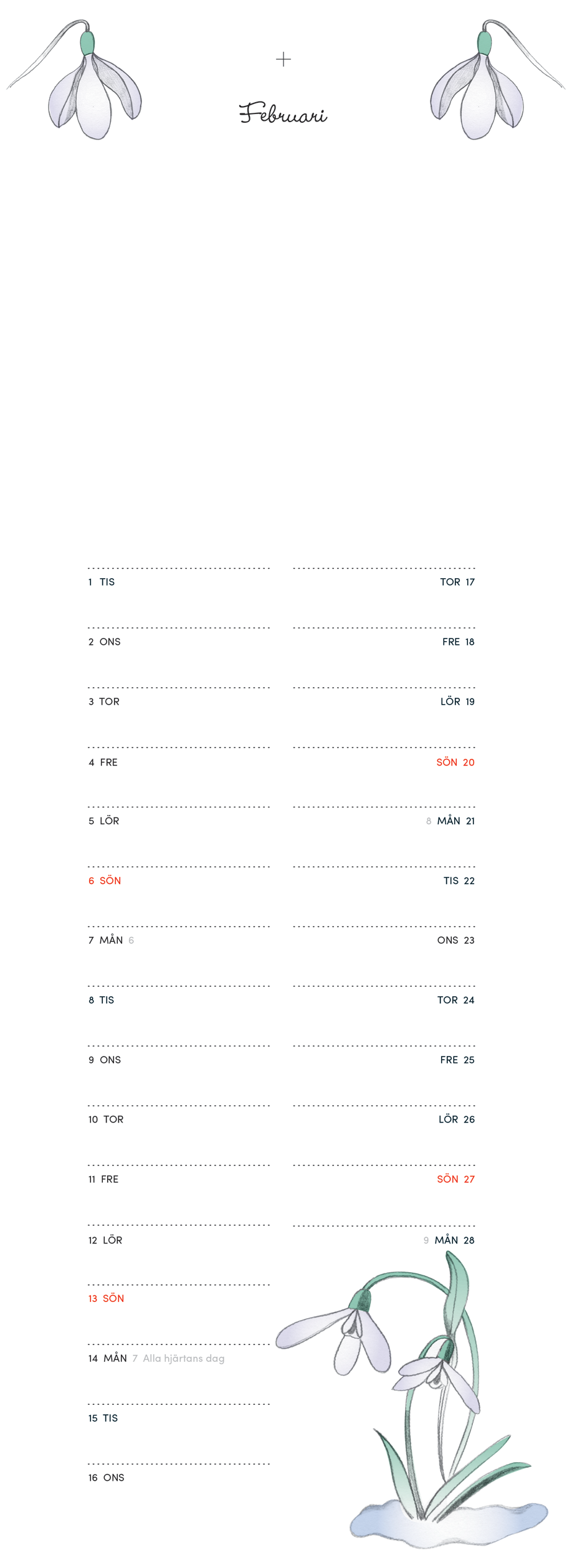Select Monday 7 MÅN entry
567x1568 pixels.
coord(106,940)
